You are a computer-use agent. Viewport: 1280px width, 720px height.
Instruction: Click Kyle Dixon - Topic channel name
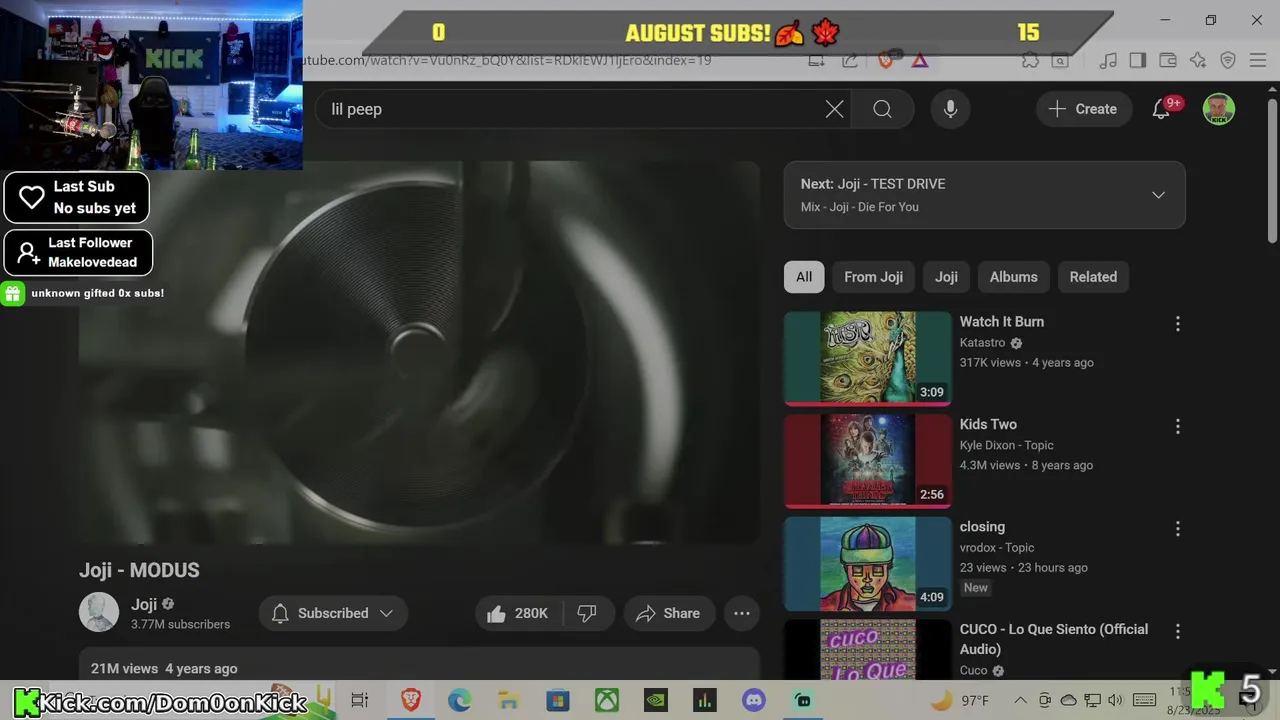[1006, 445]
